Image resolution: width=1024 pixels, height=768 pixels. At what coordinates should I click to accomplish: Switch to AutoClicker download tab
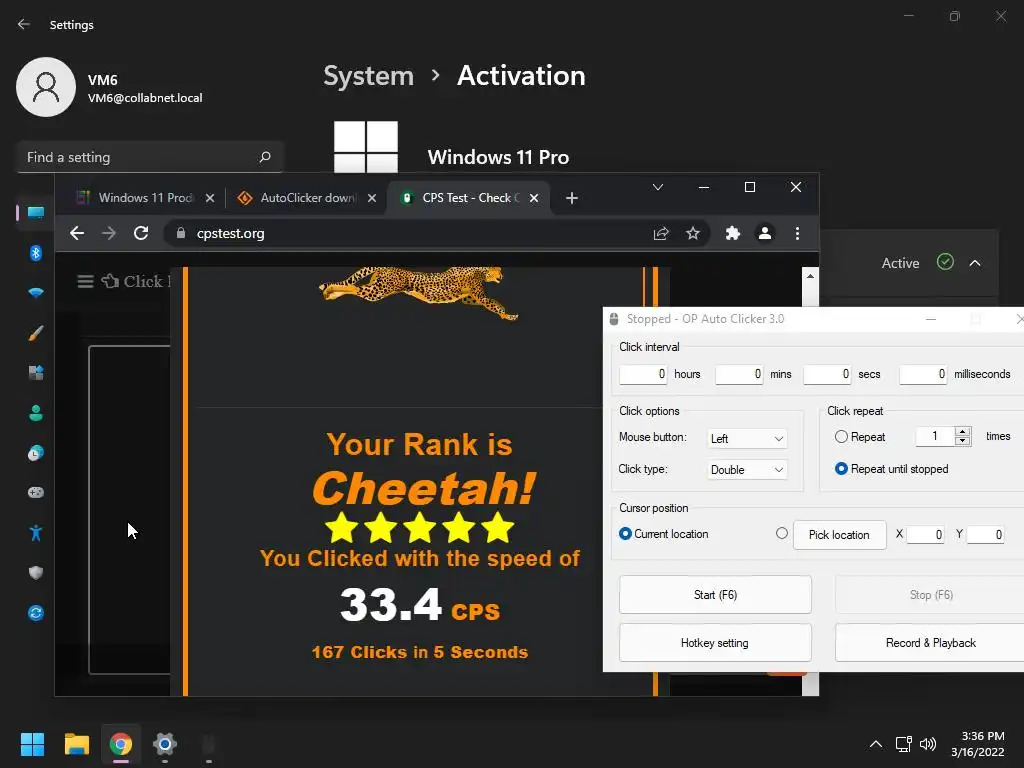tap(308, 198)
